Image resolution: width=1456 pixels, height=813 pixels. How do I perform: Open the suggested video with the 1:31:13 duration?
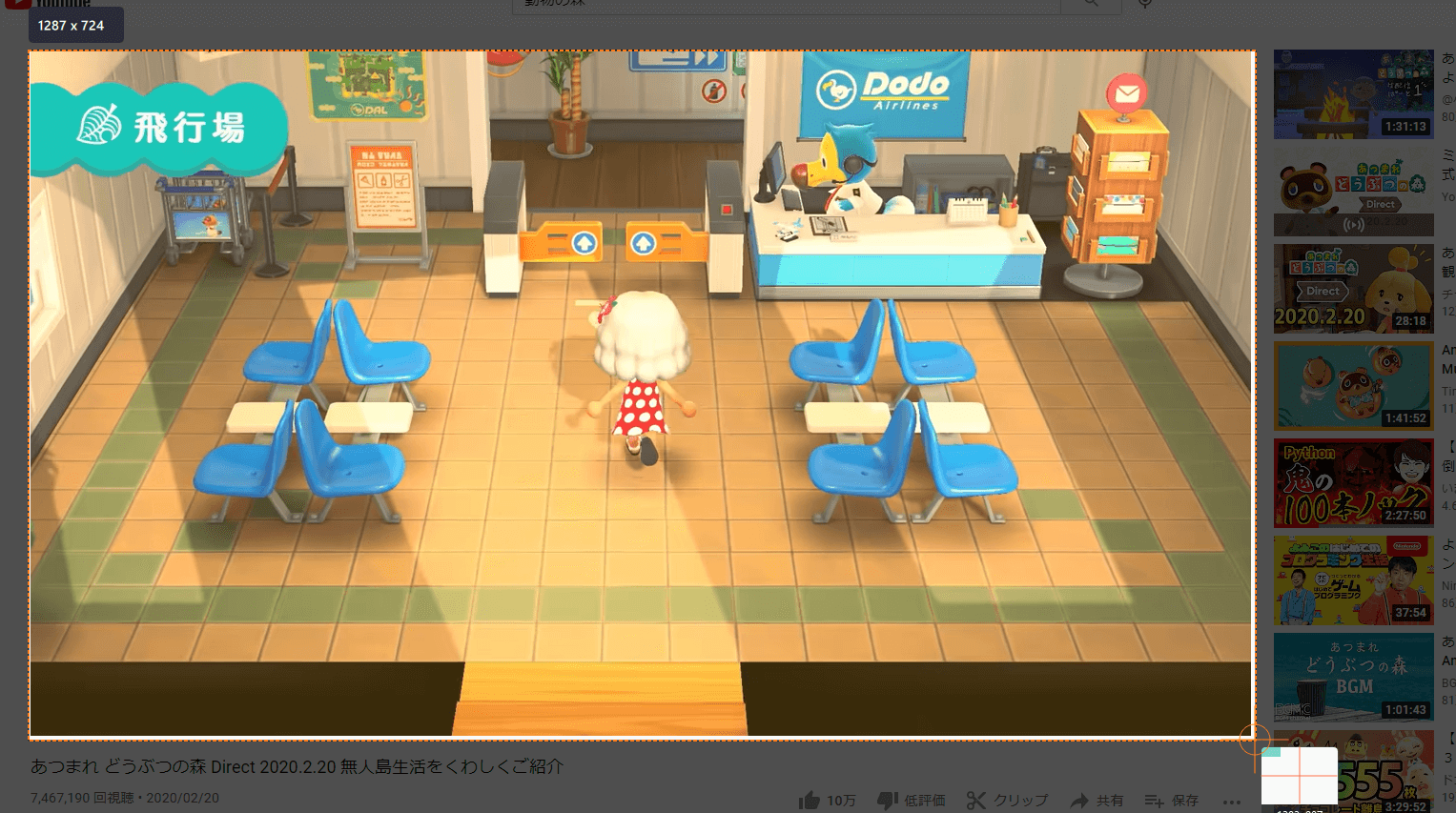click(1353, 94)
